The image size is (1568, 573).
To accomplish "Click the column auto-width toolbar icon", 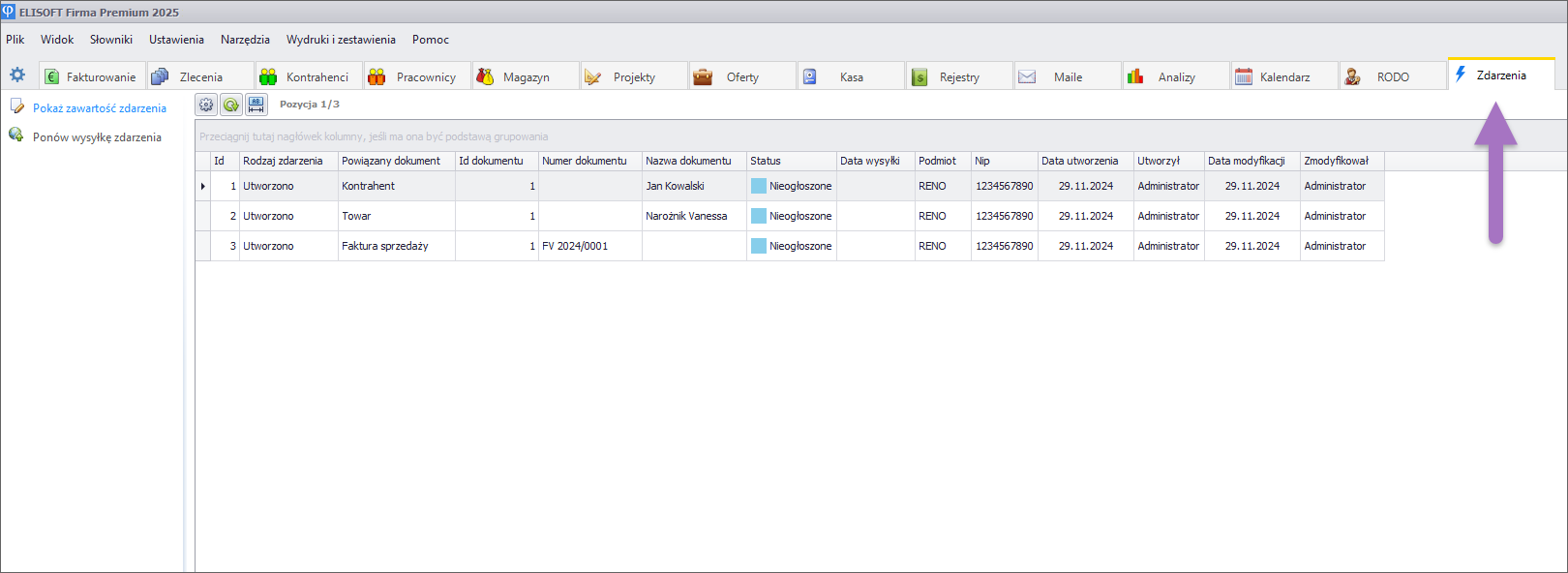I will [256, 105].
